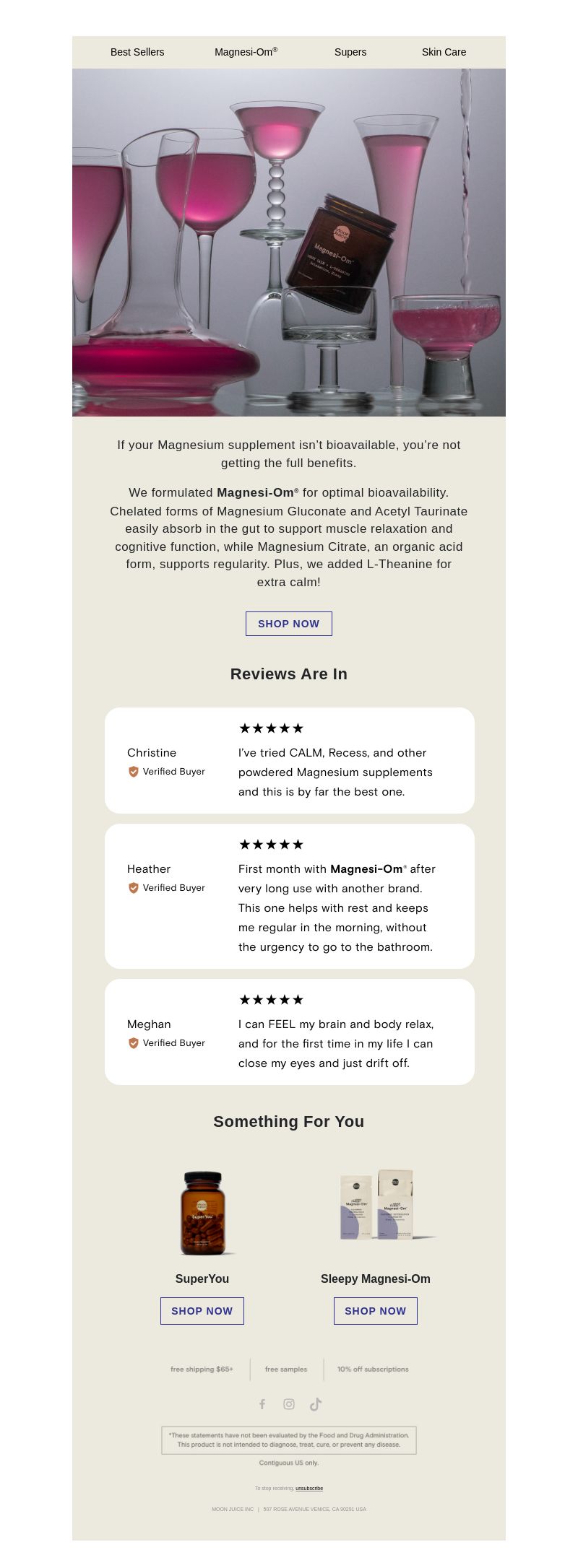Open the Skin Care navigation link
The width and height of the screenshot is (578, 1568).
tap(444, 52)
